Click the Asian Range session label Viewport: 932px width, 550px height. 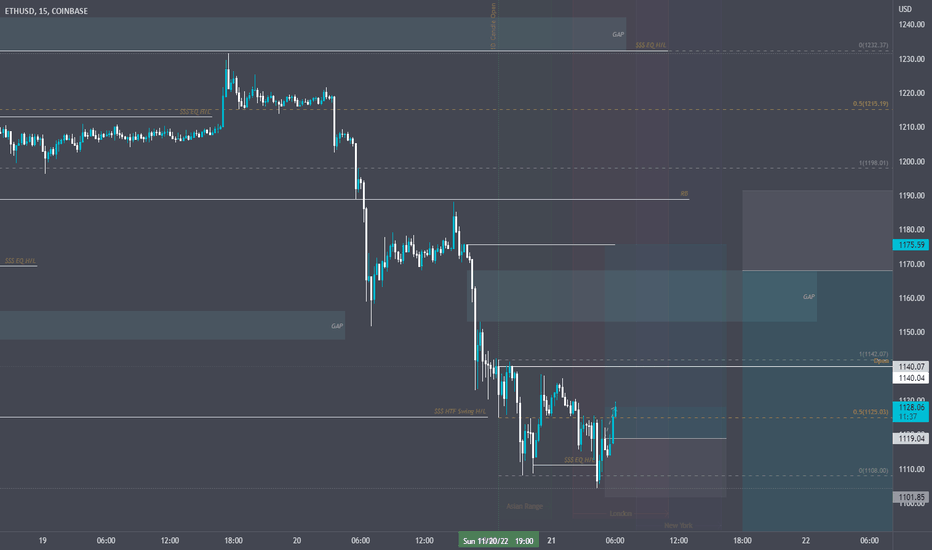(x=524, y=507)
